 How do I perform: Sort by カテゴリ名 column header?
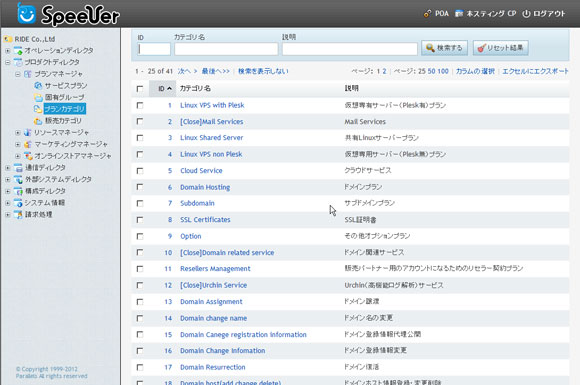coord(195,88)
